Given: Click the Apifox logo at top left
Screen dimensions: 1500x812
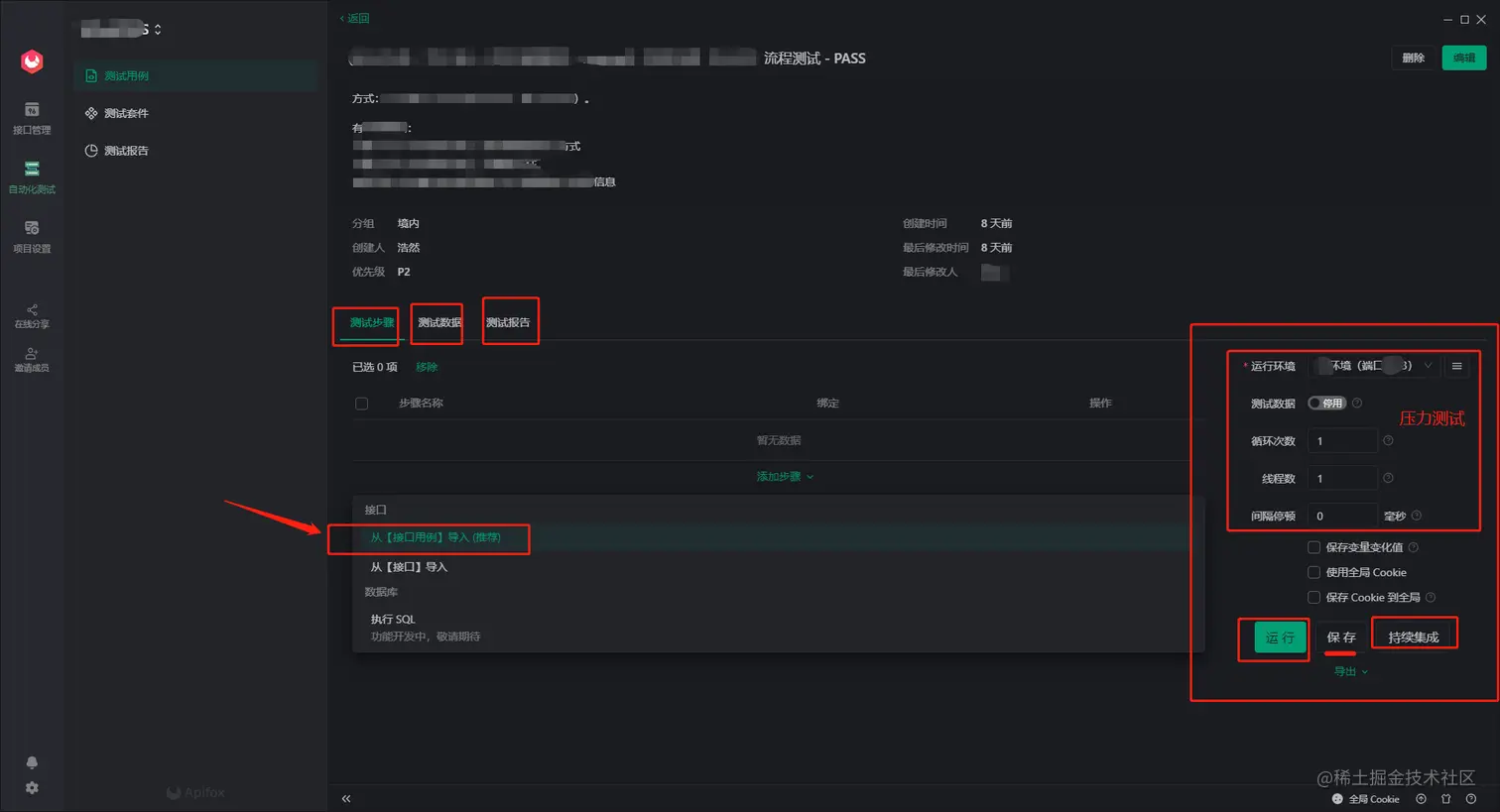Looking at the screenshot, I should click(x=32, y=61).
